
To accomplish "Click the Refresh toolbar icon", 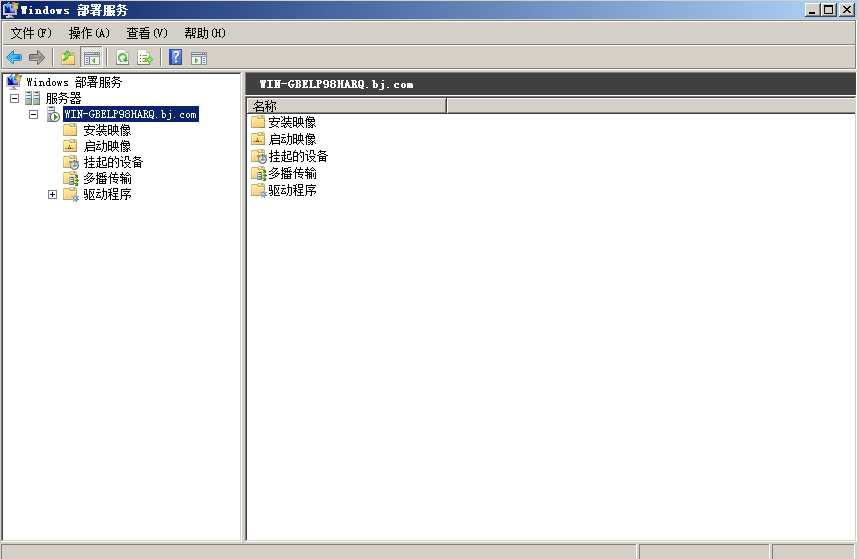I will [x=123, y=57].
